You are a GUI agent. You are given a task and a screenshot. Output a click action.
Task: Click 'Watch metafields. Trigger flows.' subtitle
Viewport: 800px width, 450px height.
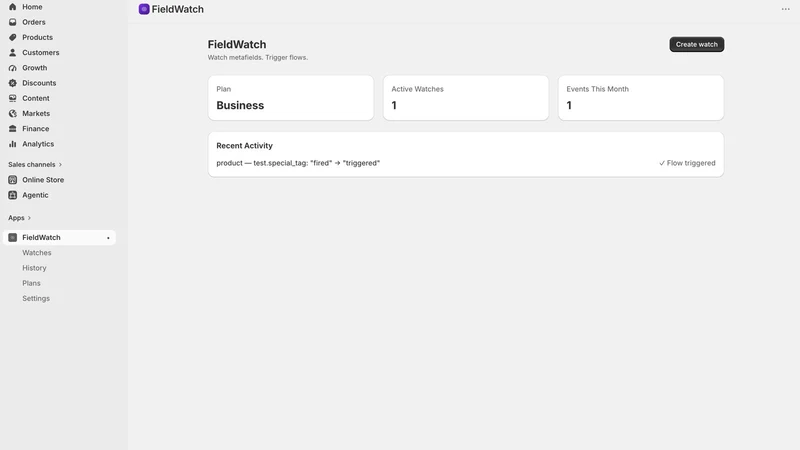(x=258, y=57)
